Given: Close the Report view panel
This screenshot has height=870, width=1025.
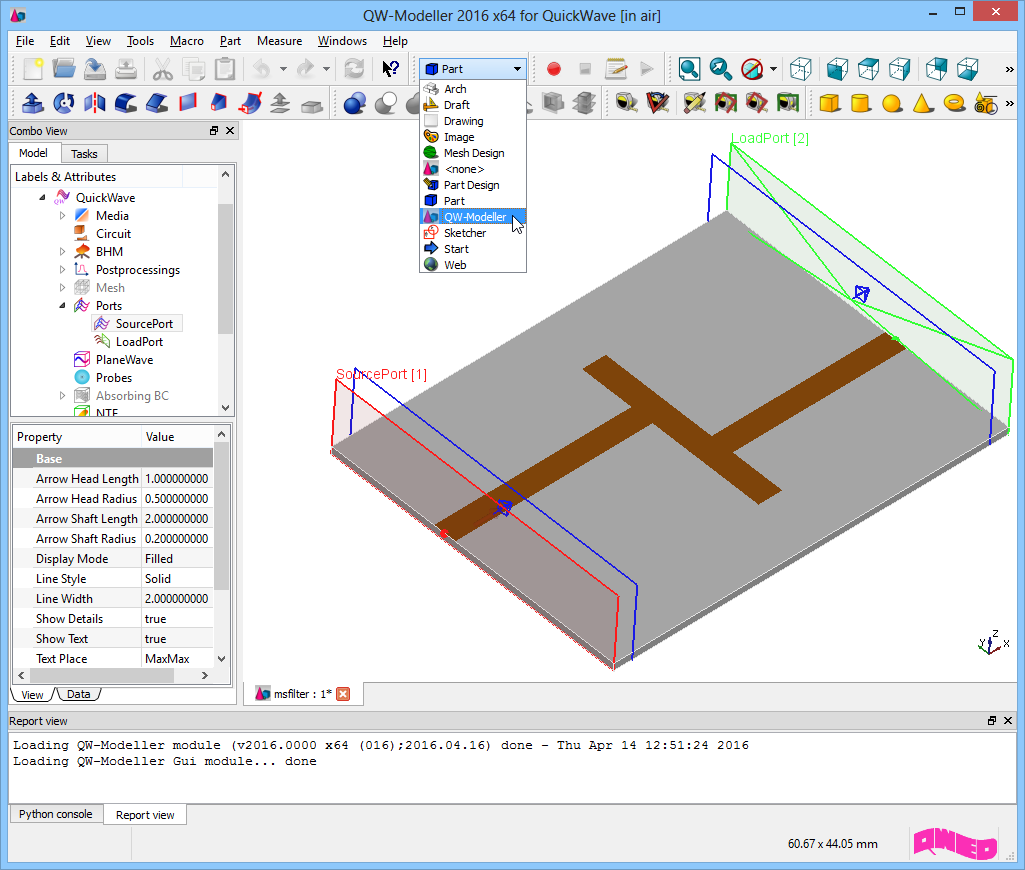Looking at the screenshot, I should click(x=1008, y=720).
